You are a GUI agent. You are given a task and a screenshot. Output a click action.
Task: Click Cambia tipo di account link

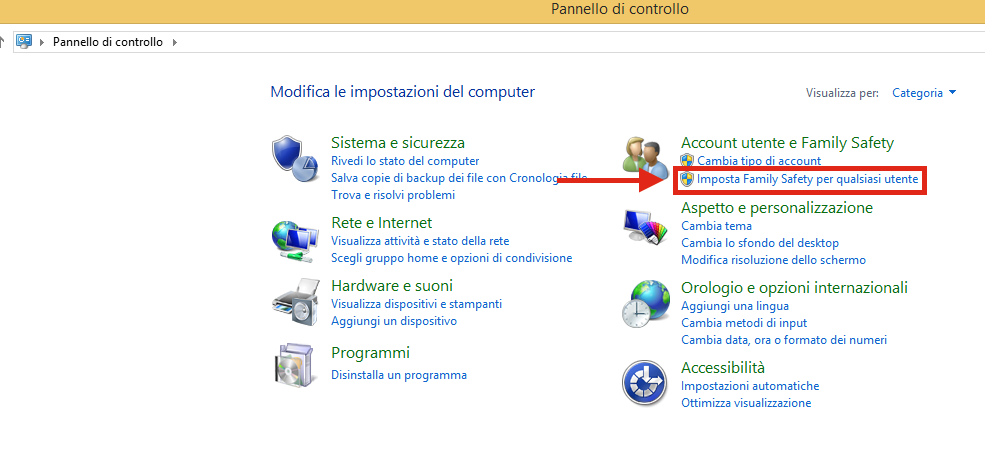tap(759, 161)
